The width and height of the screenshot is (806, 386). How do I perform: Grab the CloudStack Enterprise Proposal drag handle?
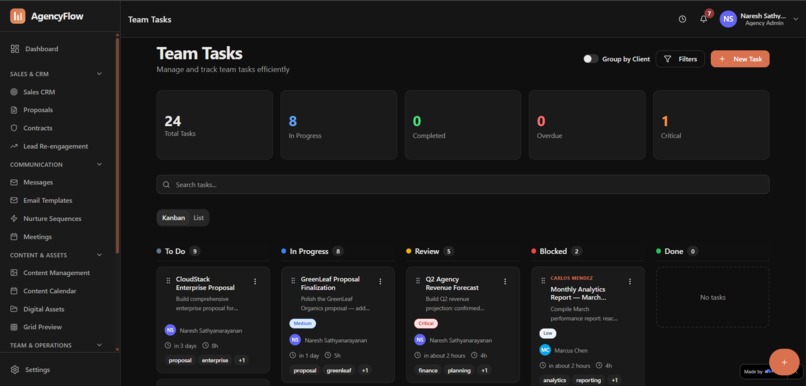coord(168,280)
